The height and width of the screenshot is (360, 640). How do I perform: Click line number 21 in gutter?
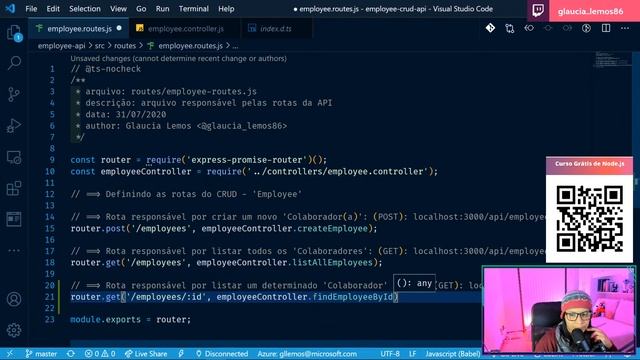(50, 297)
